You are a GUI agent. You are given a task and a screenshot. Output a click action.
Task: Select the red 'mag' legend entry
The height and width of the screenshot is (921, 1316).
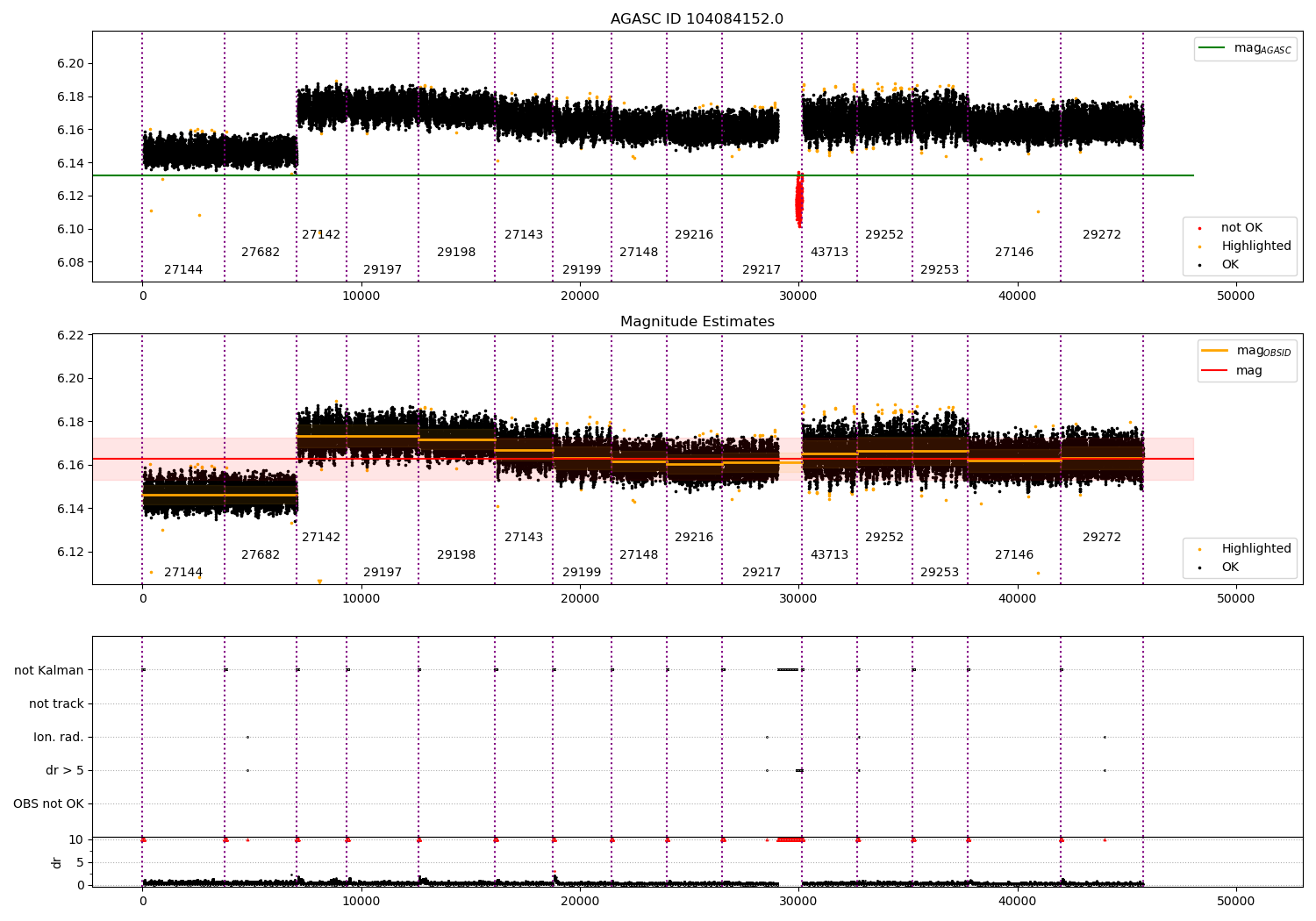click(x=1233, y=371)
